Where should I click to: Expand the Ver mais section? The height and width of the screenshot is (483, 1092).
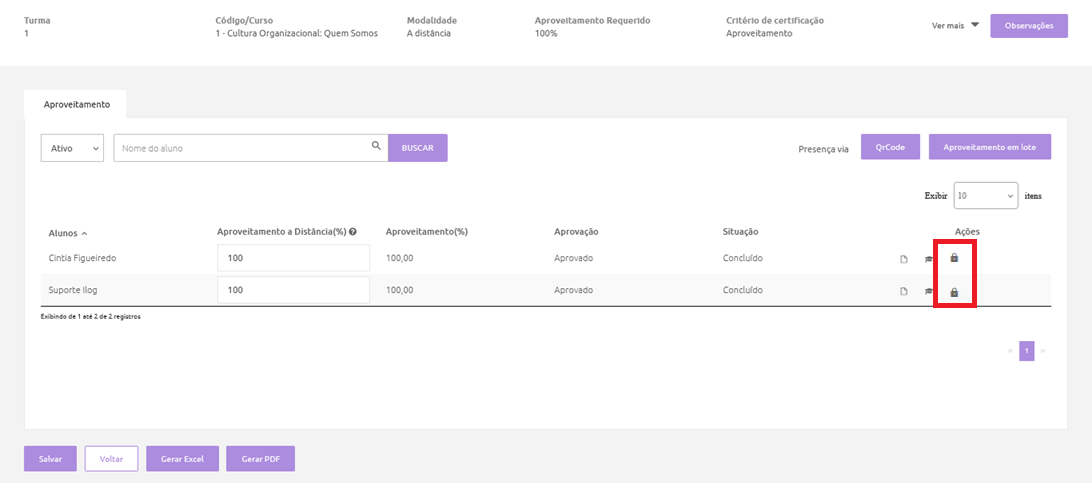tap(956, 26)
